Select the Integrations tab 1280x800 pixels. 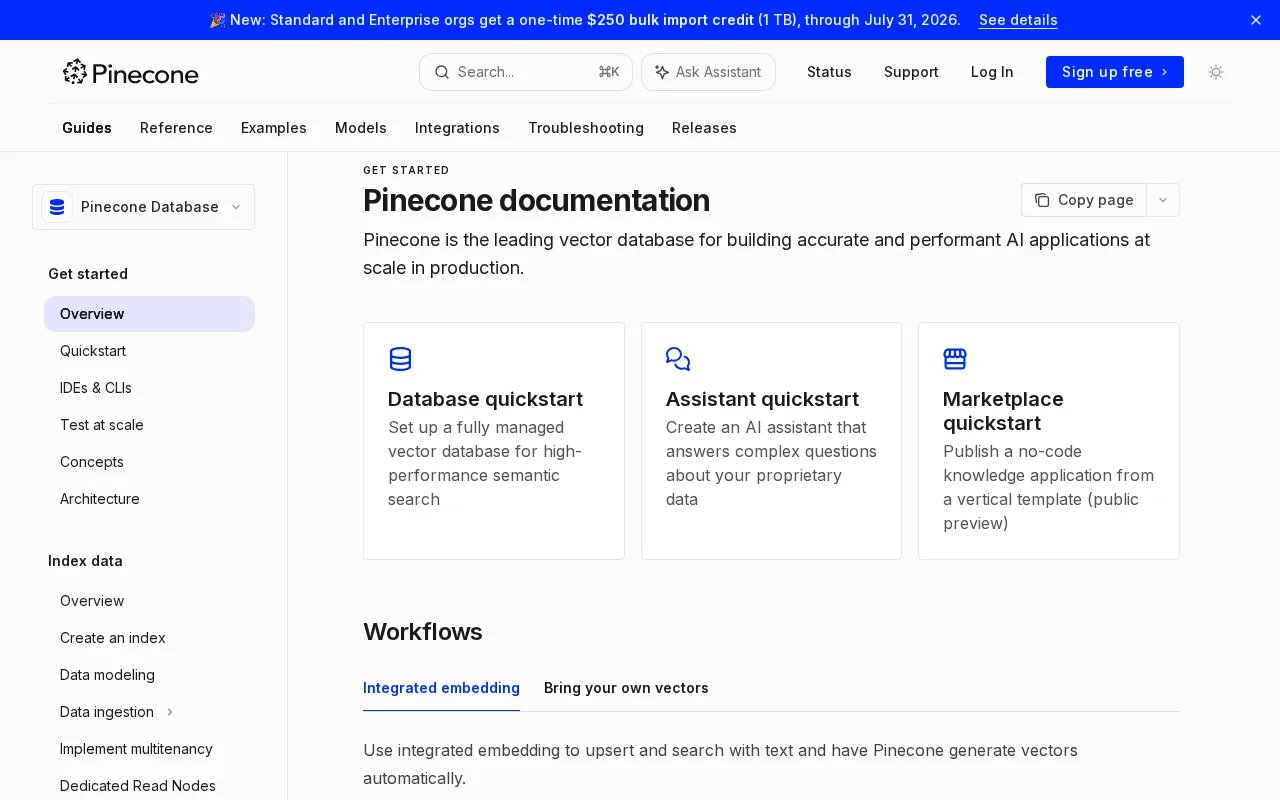click(x=457, y=128)
